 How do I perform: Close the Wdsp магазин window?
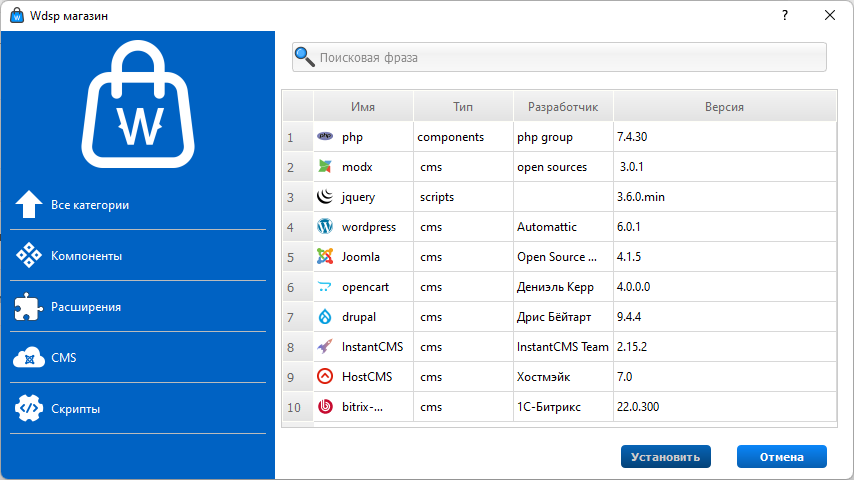[829, 15]
